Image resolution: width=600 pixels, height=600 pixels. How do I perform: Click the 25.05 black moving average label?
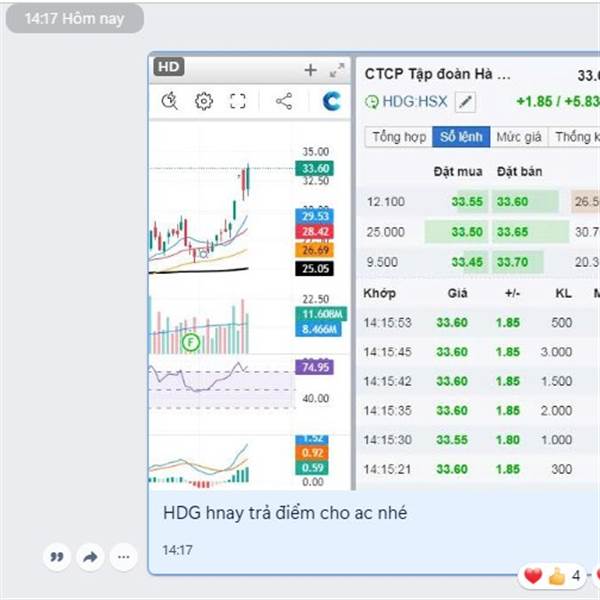[x=315, y=269]
